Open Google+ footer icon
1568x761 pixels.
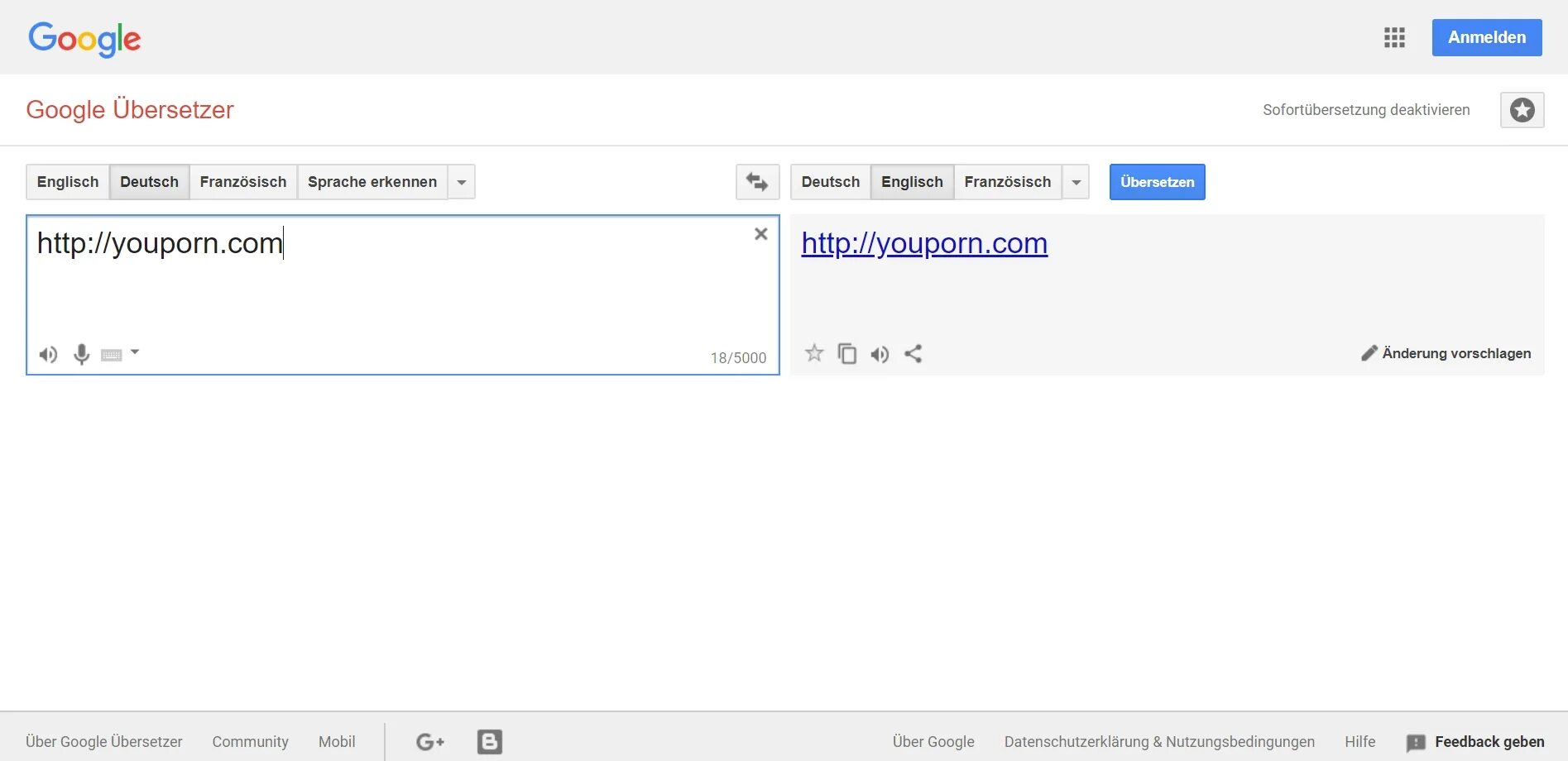point(430,742)
